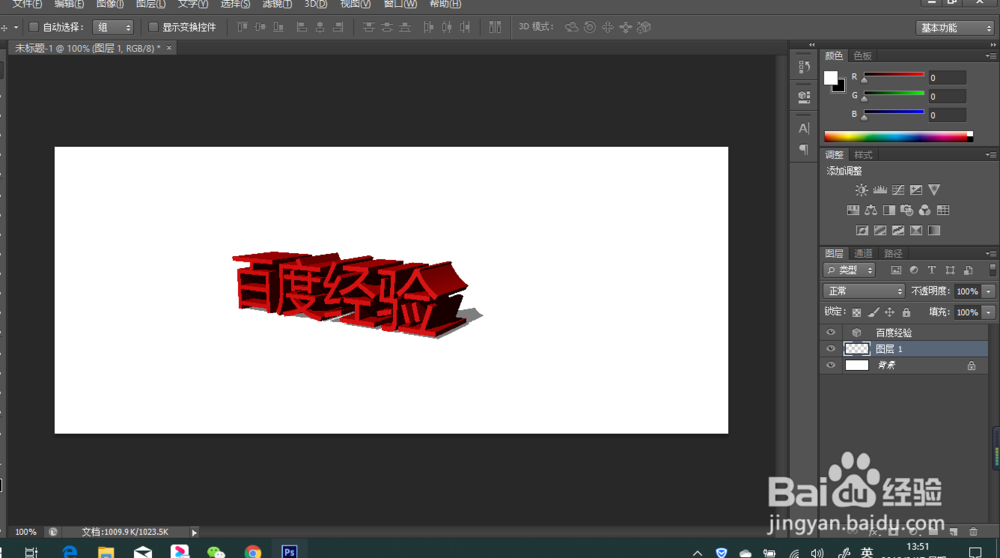Image resolution: width=1000 pixels, height=558 pixels.
Task: Filter layers by shape layers
Action: click(950, 270)
